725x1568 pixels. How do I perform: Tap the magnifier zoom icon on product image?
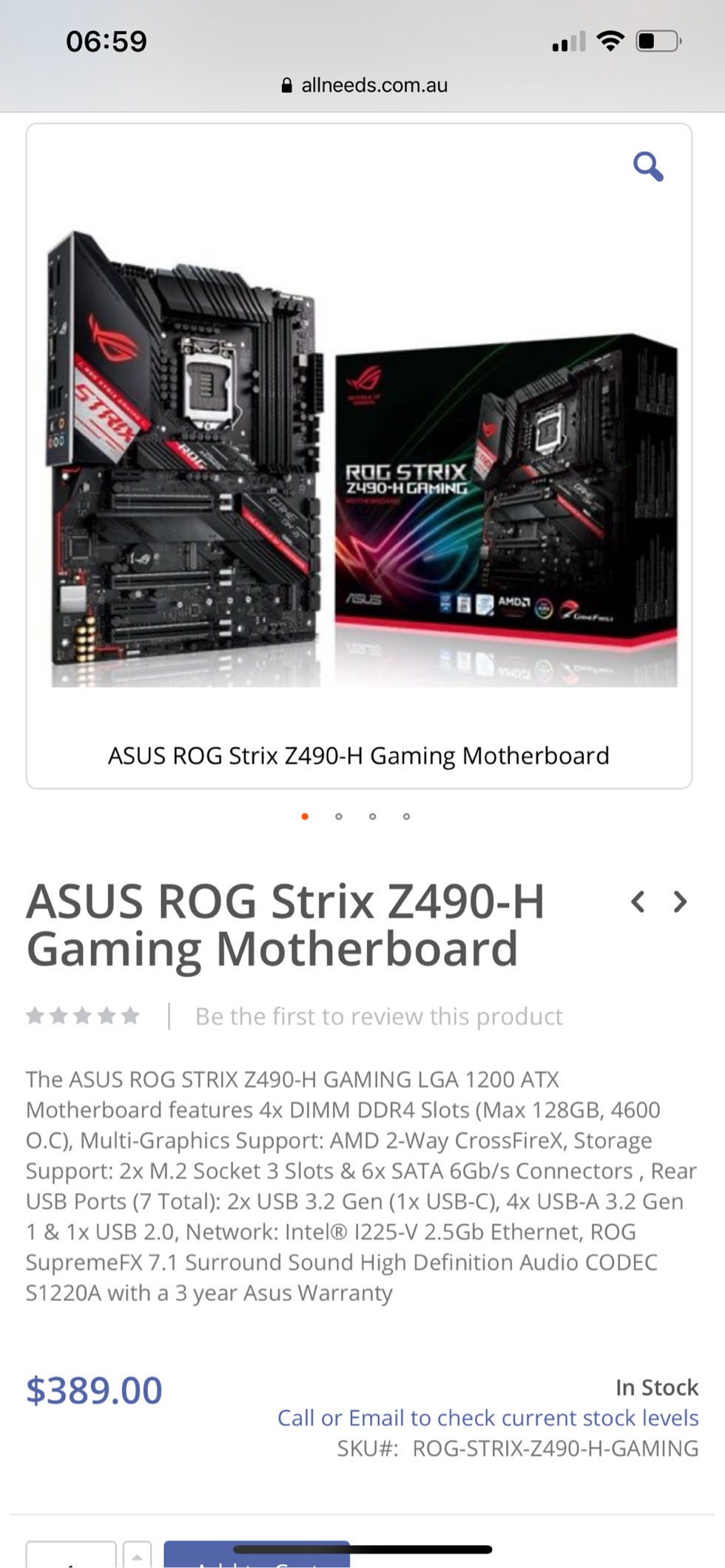click(x=648, y=166)
